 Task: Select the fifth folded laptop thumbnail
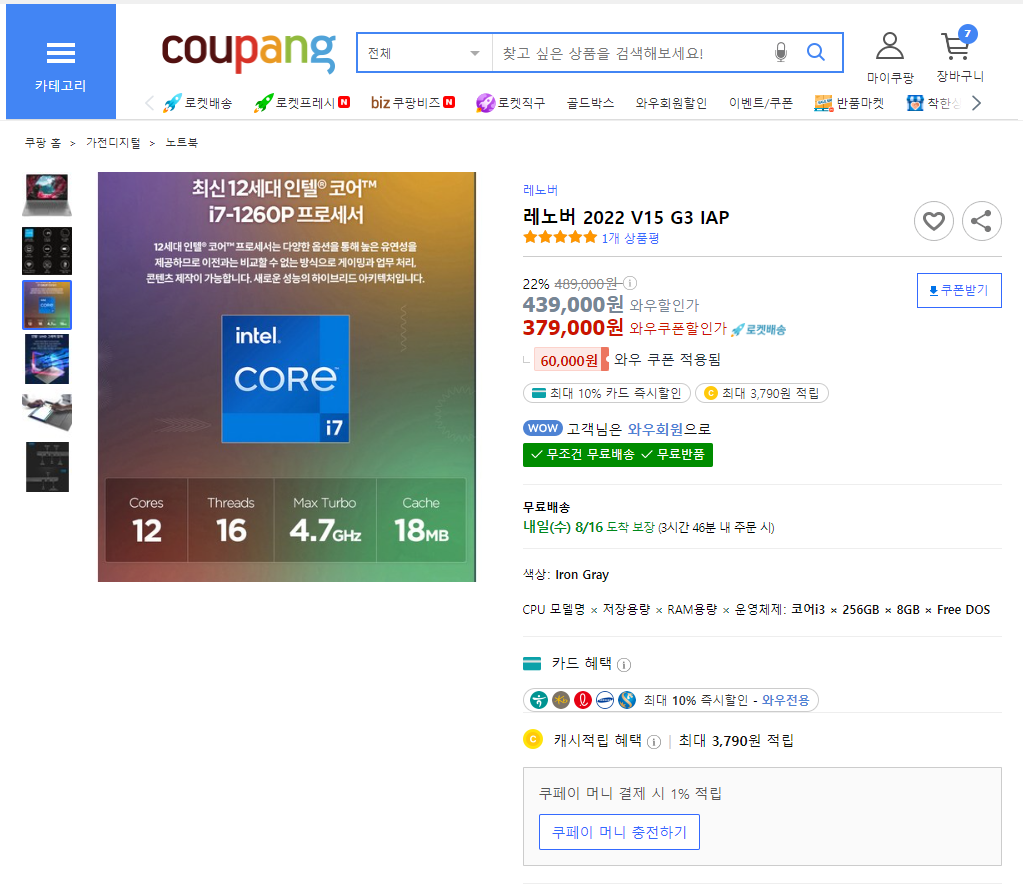[x=47, y=412]
